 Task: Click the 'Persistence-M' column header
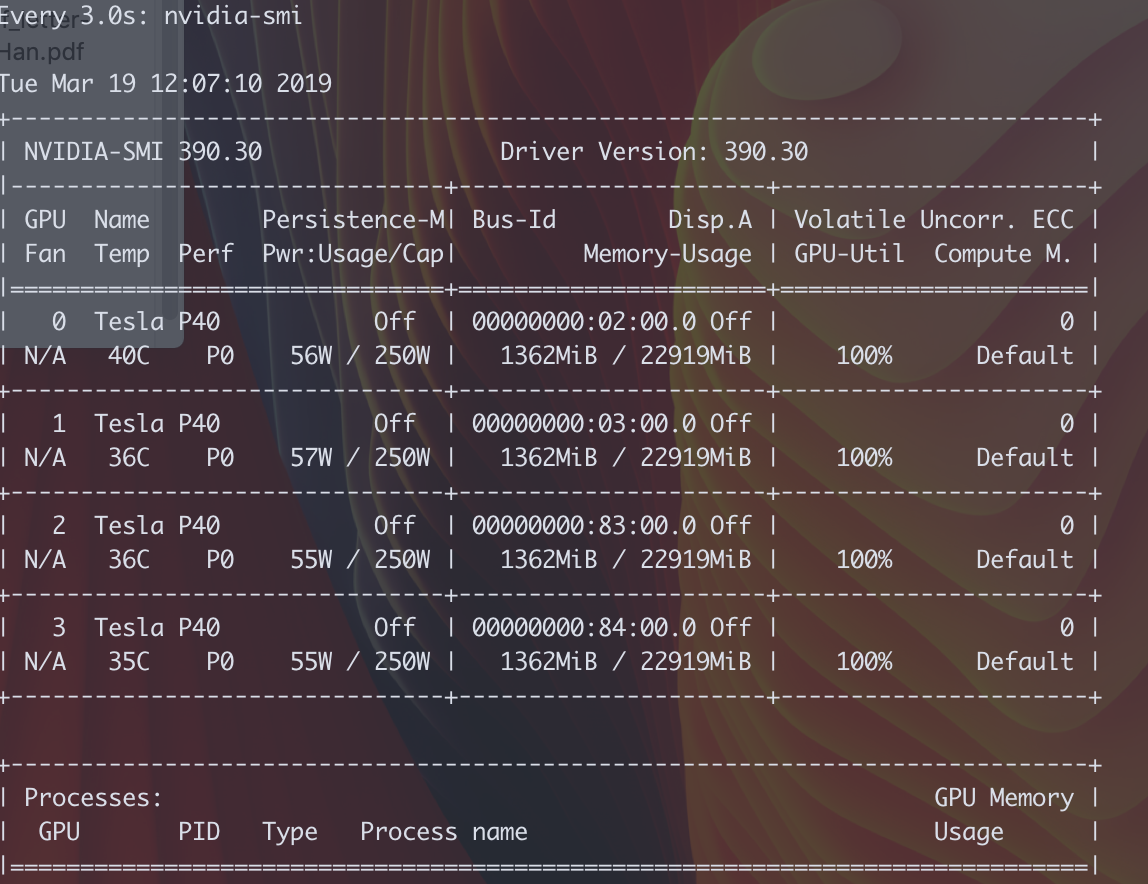pyautogui.click(x=353, y=220)
